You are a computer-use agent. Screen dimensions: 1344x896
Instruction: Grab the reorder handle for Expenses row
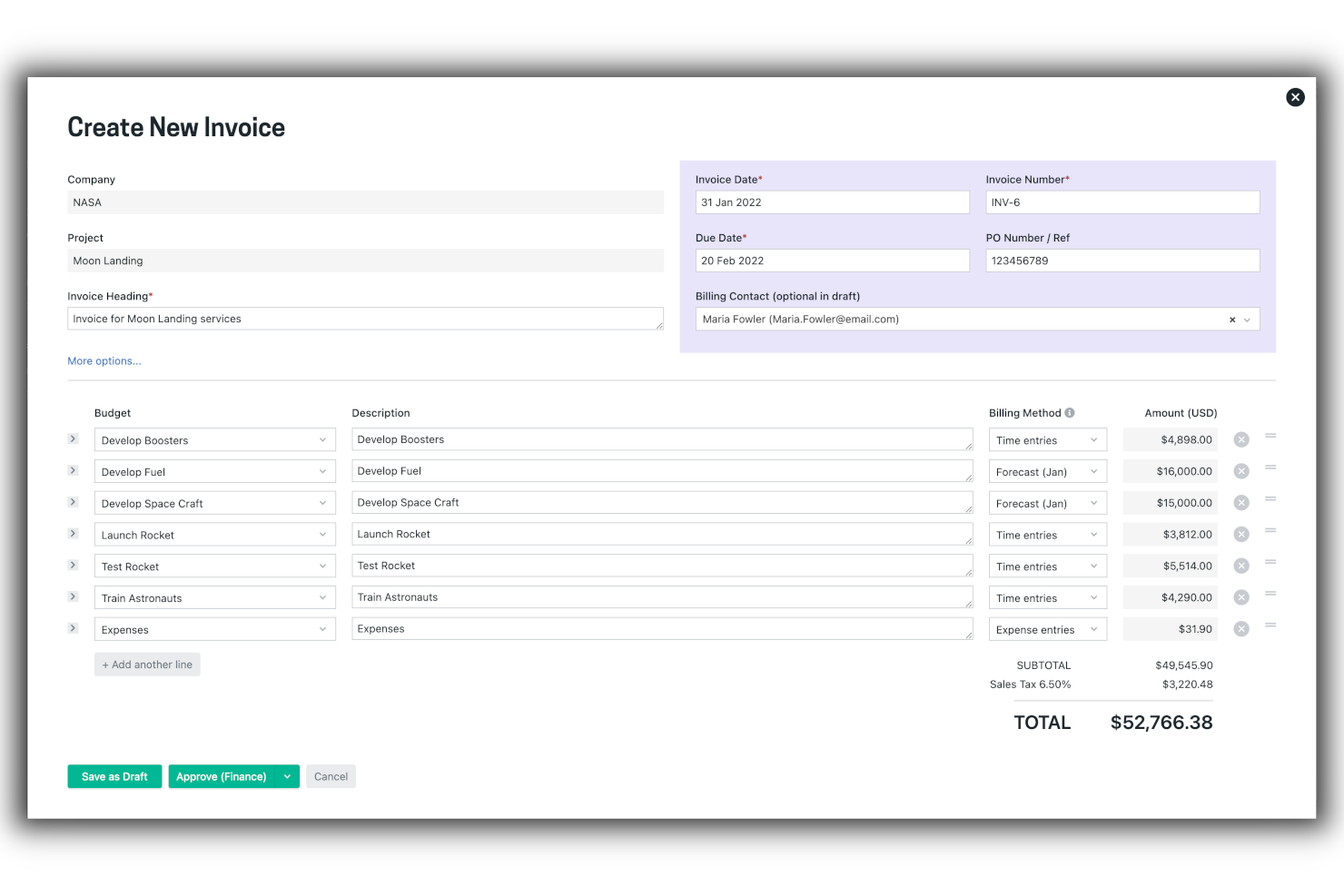click(1270, 625)
